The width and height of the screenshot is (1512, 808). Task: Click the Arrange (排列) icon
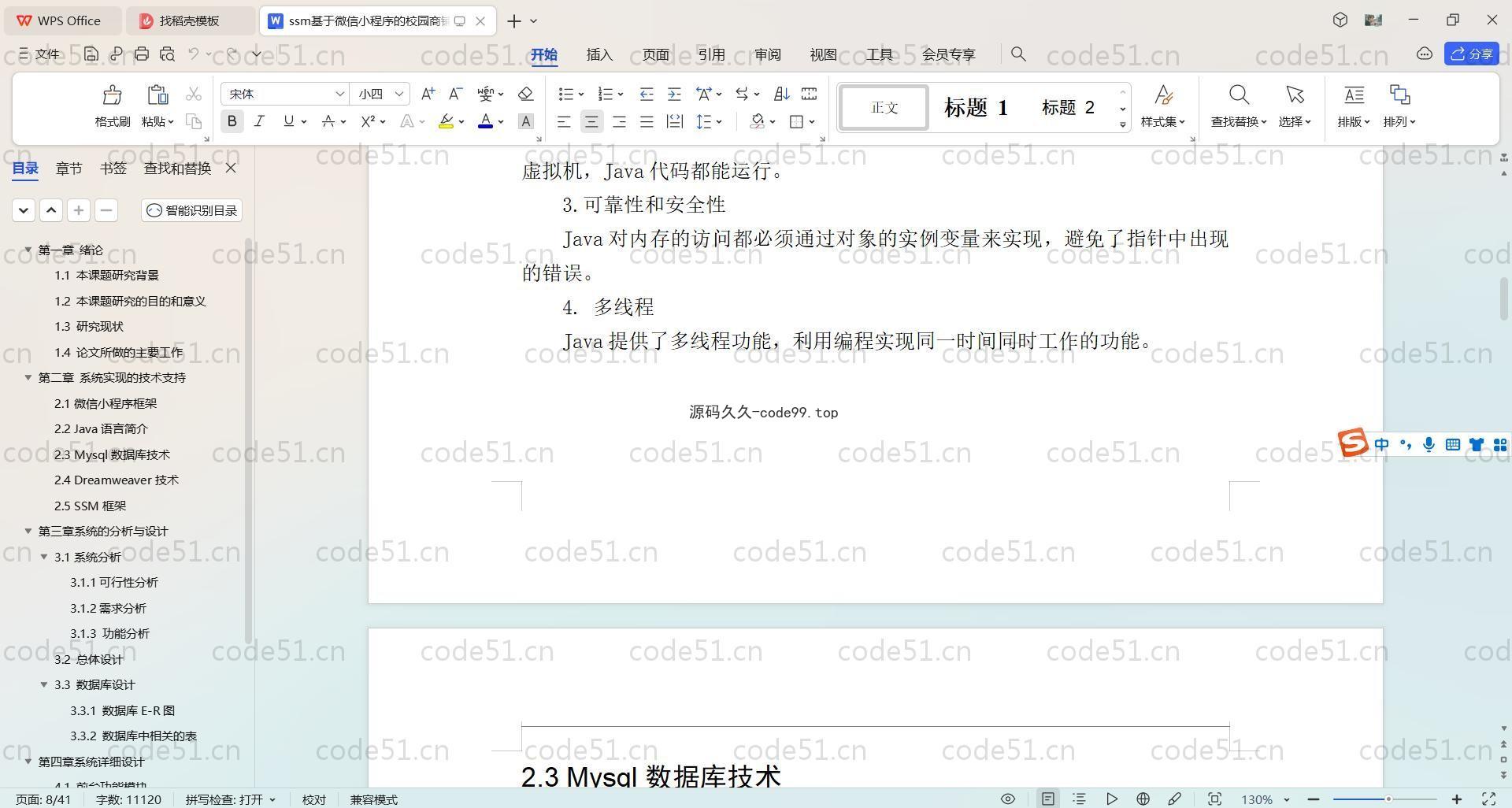pos(1399,95)
